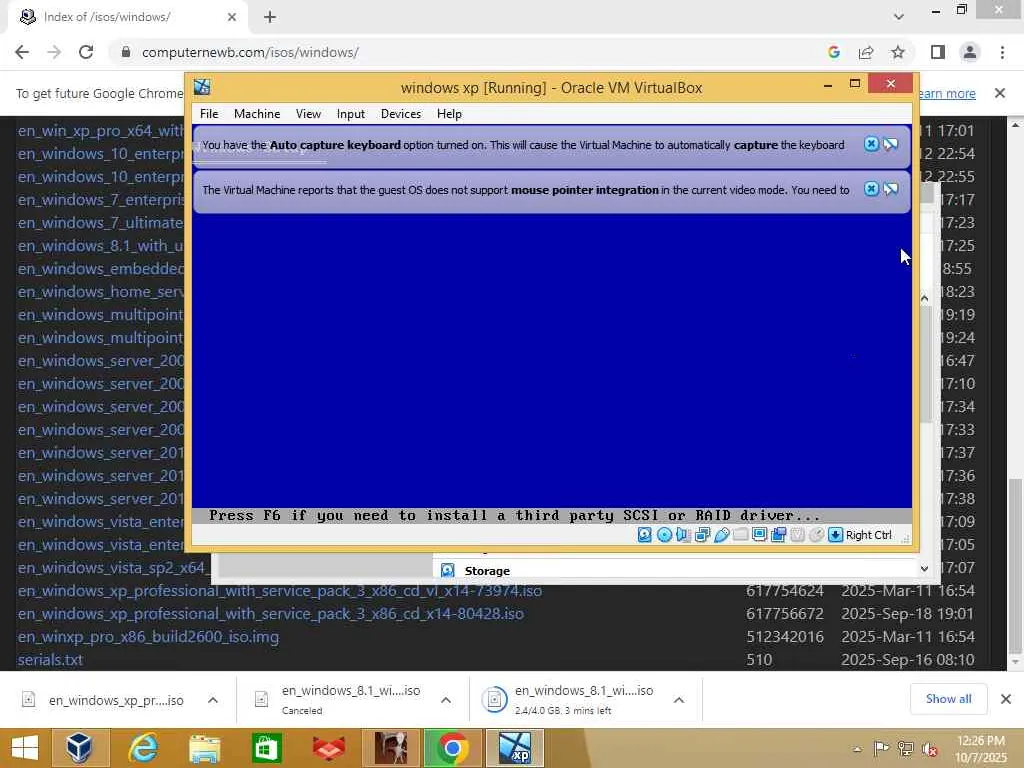Open Chrome tab search chevron
This screenshot has height=768, width=1024.
pos(899,17)
